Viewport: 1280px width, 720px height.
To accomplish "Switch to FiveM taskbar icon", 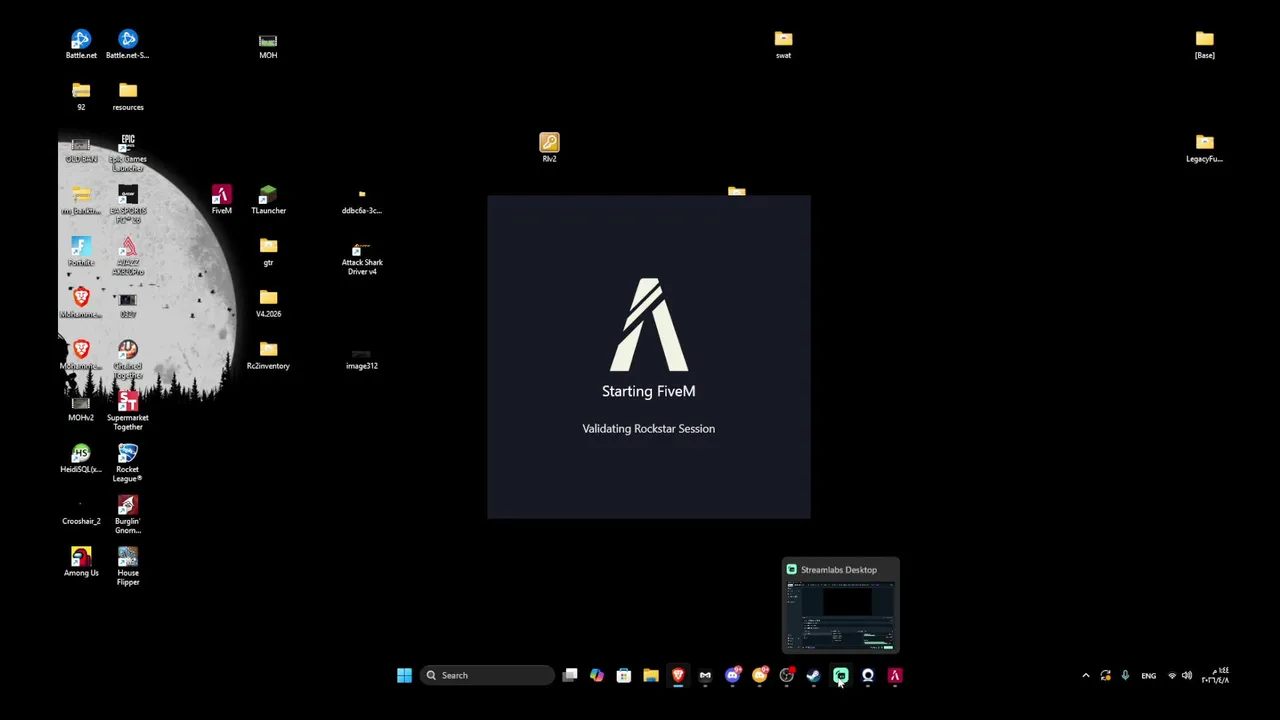I will pos(894,675).
